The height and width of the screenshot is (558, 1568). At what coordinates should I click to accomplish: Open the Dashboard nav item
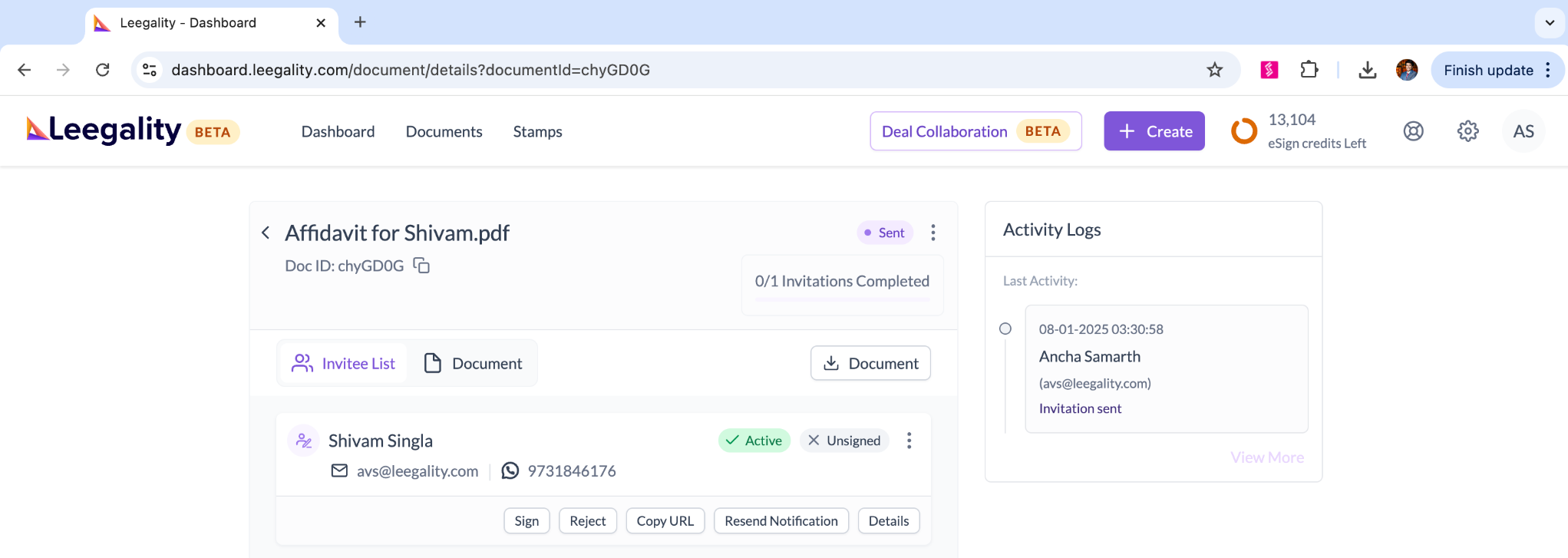pyautogui.click(x=338, y=131)
